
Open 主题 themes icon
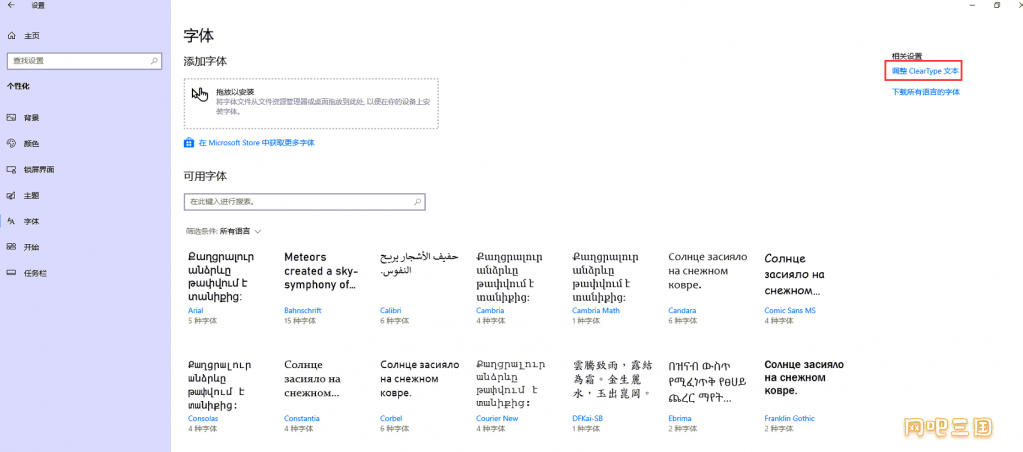pyautogui.click(x=11, y=196)
